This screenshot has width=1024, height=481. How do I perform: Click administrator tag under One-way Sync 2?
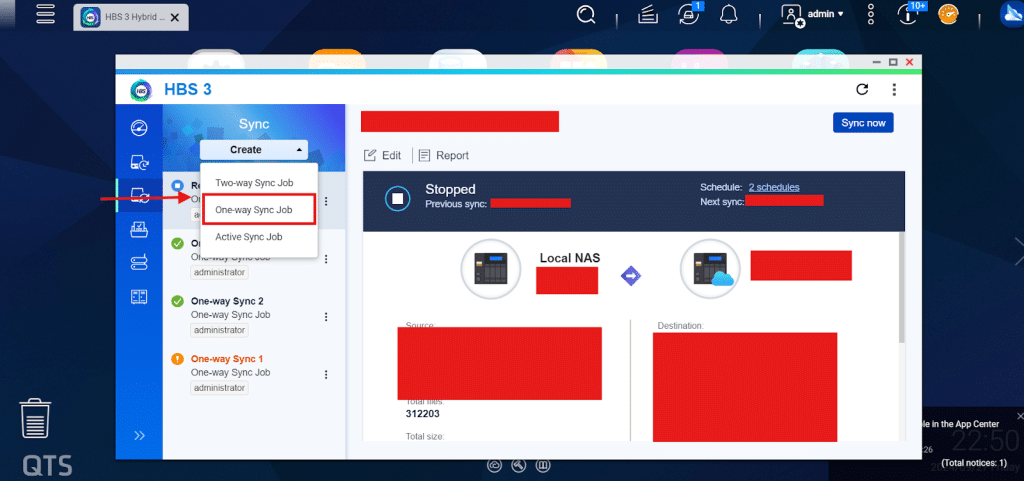[219, 330]
